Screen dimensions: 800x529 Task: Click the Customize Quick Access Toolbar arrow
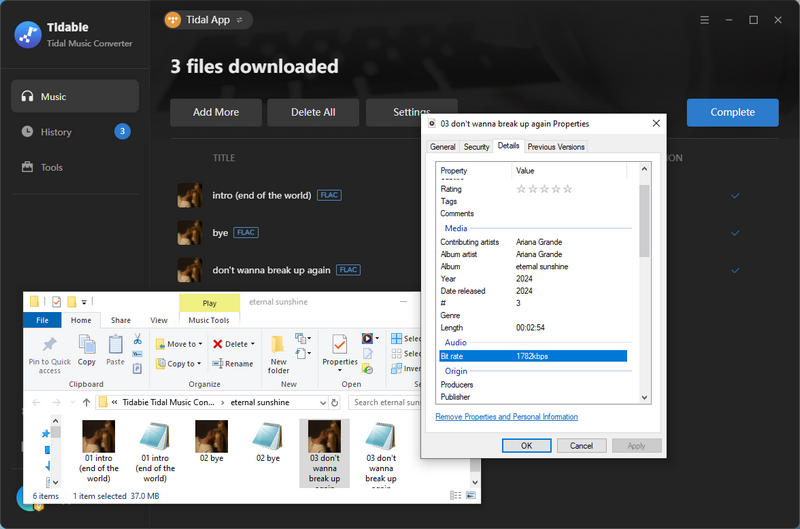(84, 302)
